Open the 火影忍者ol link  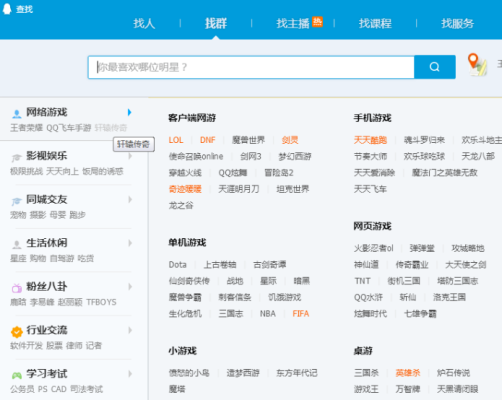(374, 248)
